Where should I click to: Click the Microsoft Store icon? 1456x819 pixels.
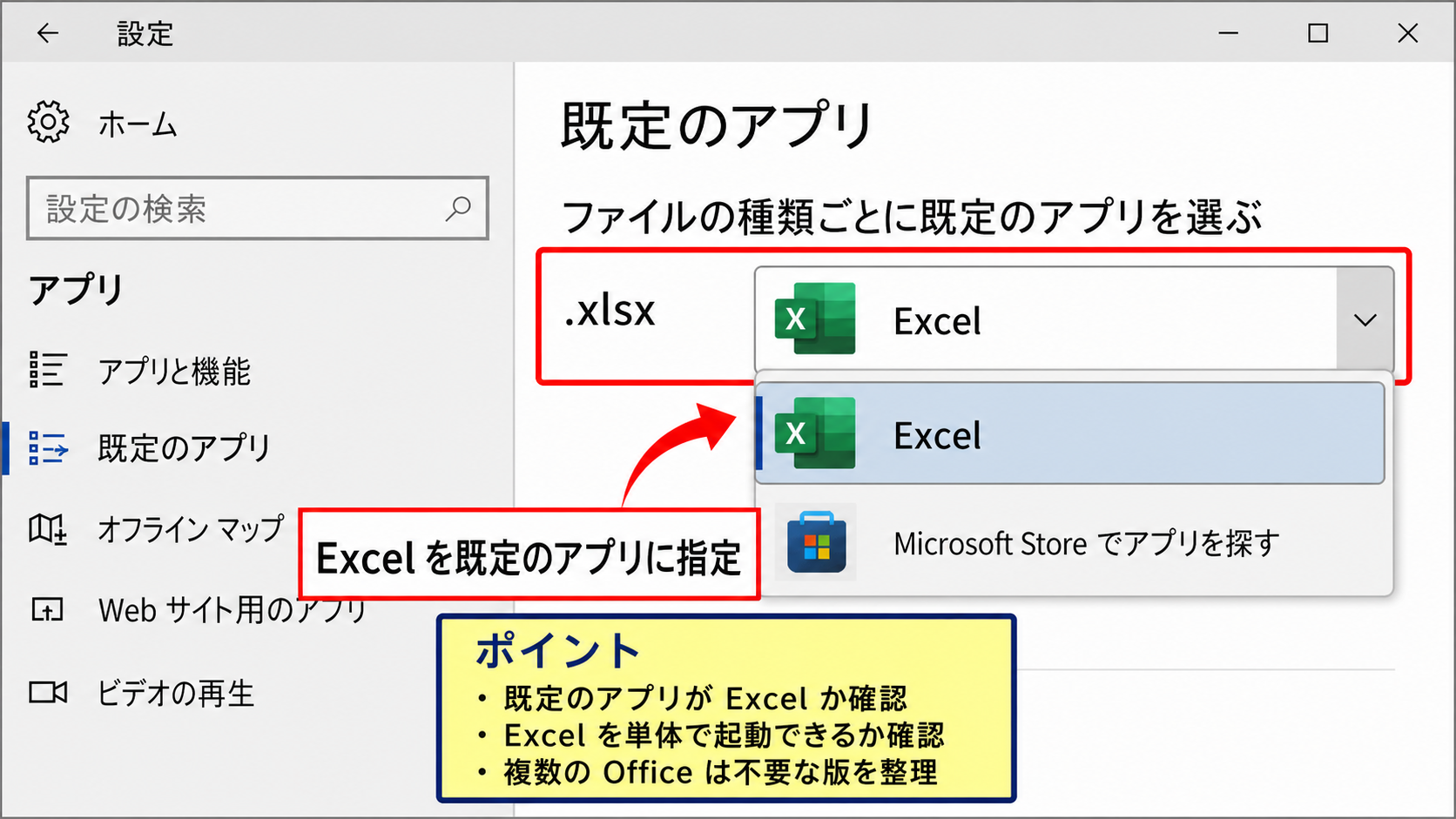(x=816, y=542)
